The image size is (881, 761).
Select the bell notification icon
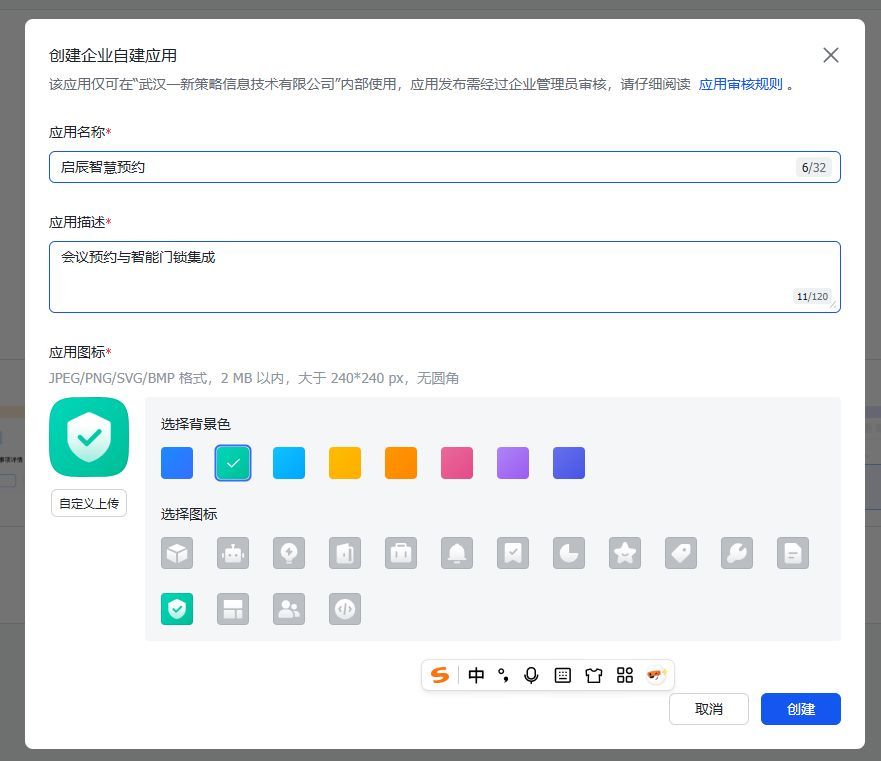pyautogui.click(x=457, y=553)
